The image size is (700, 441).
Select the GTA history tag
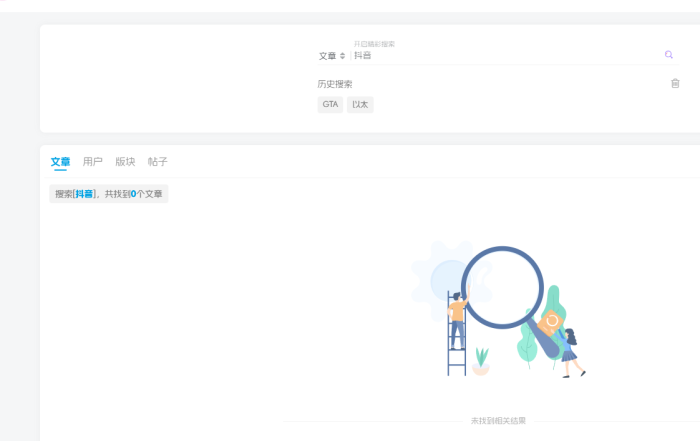330,104
